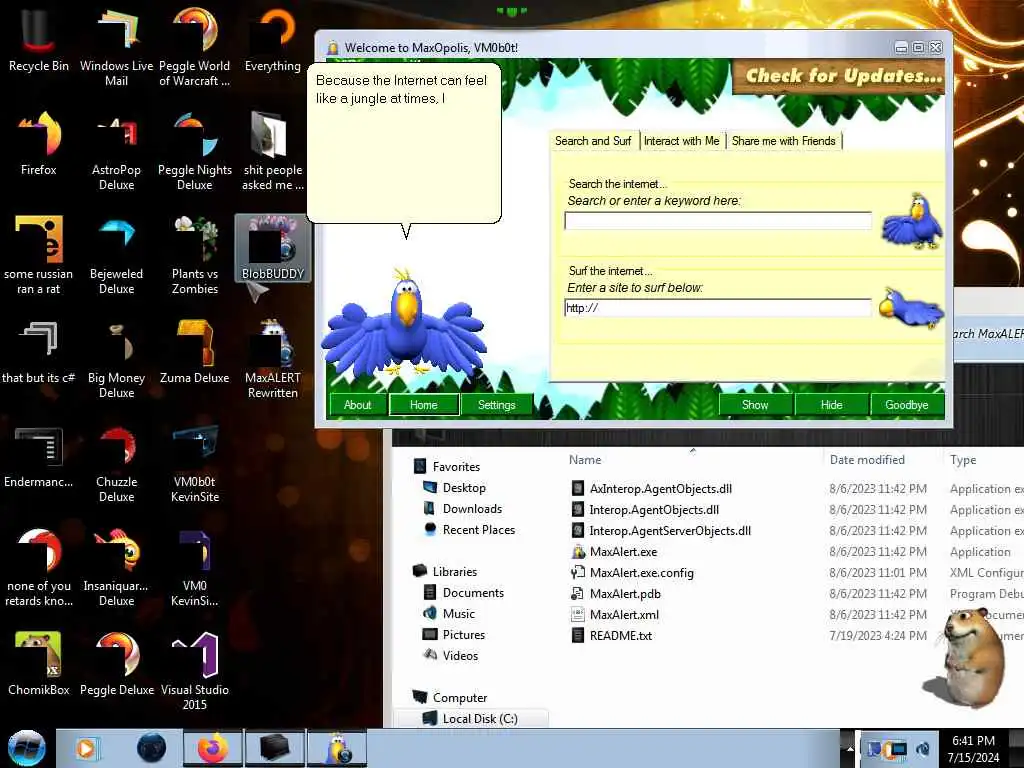This screenshot has height=768, width=1024.
Task: Launch Firefox from the desktop
Action: point(39,144)
